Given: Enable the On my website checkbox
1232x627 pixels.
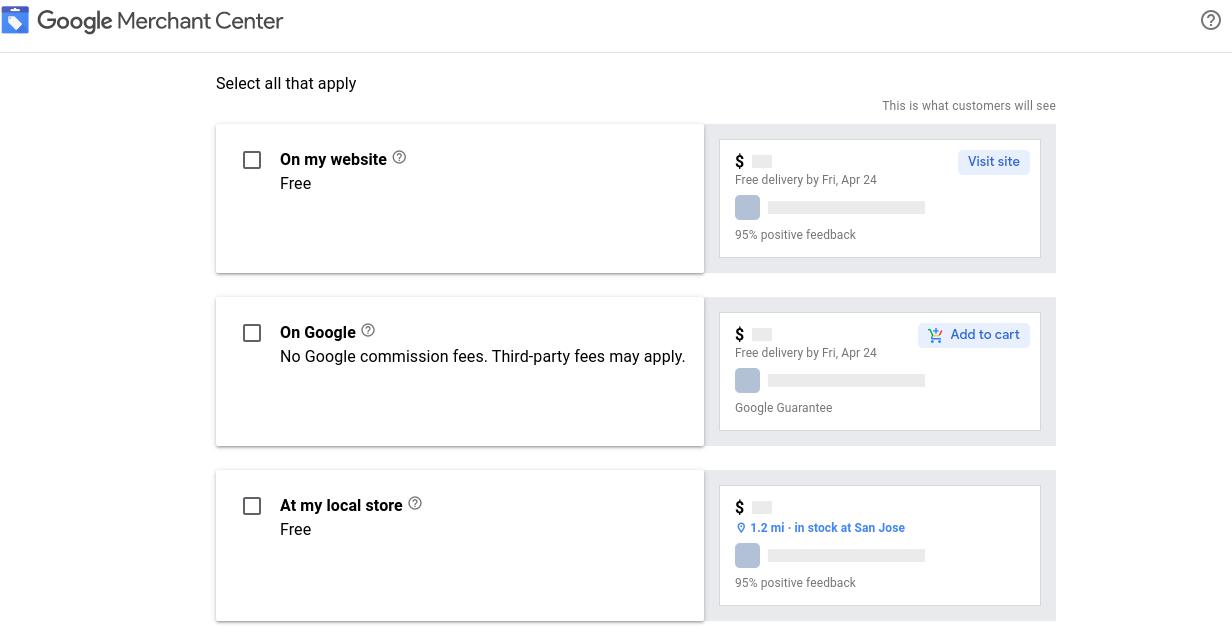Looking at the screenshot, I should coord(252,160).
